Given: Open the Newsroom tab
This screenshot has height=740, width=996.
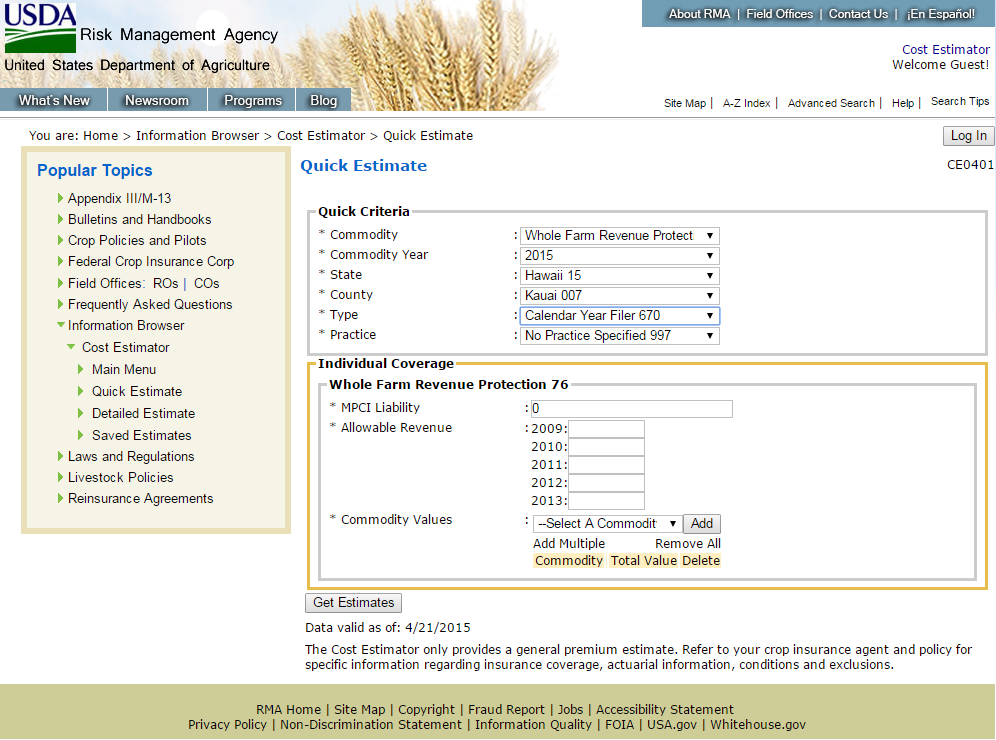Looking at the screenshot, I should [x=157, y=100].
